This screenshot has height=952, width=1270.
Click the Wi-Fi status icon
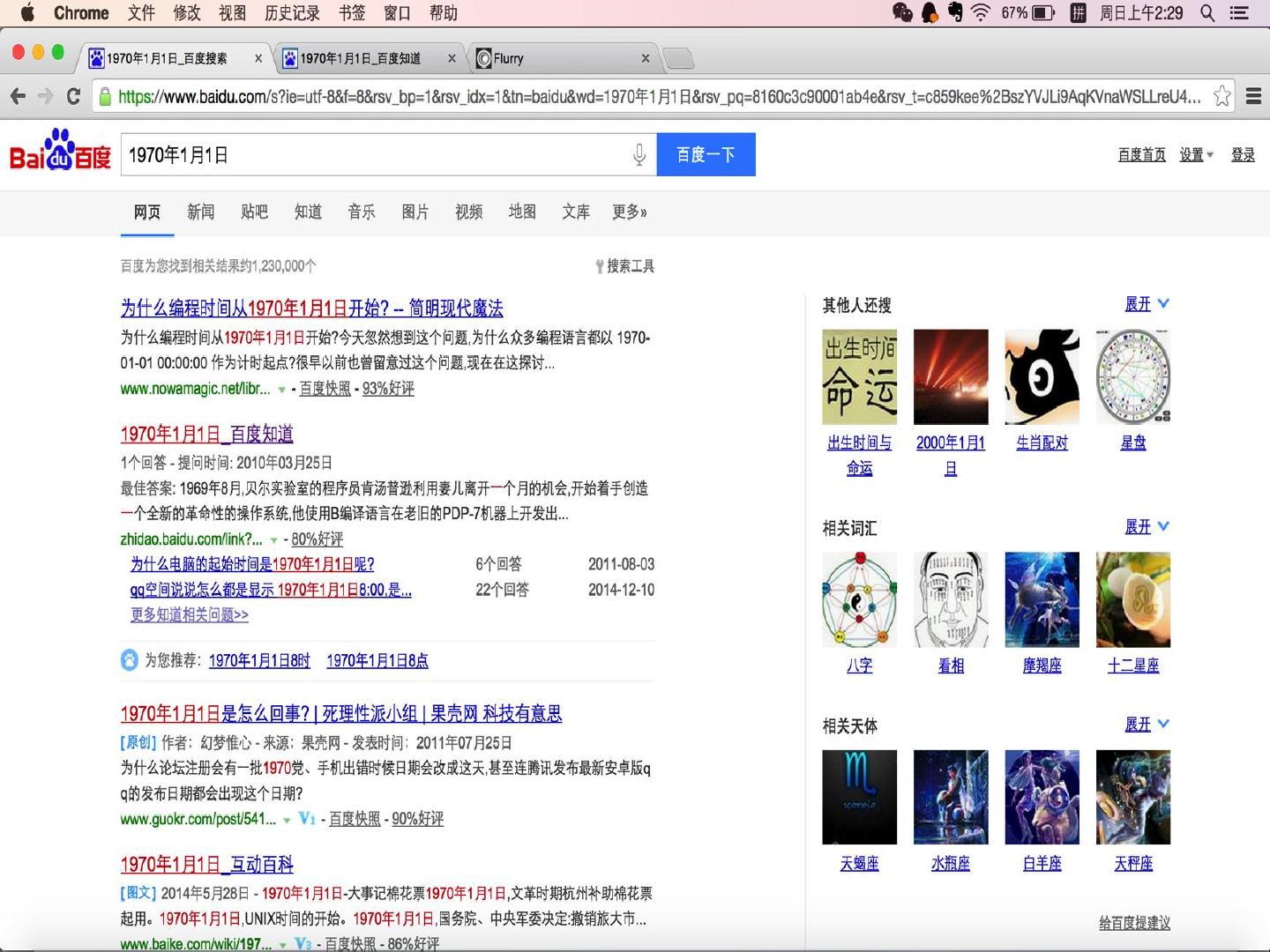980,12
